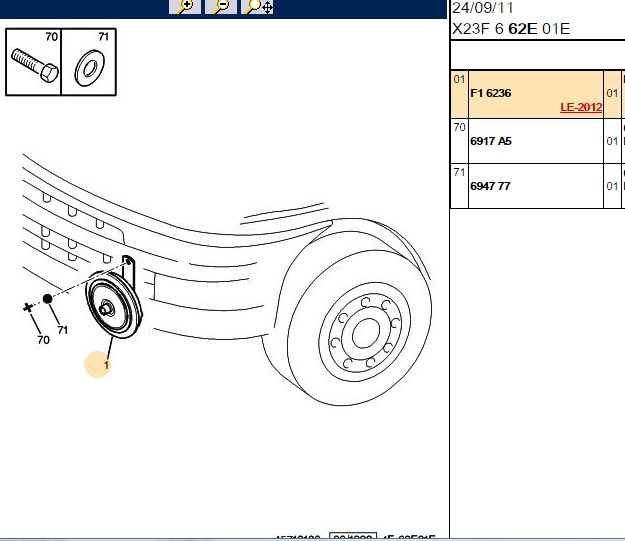Select part number 6917 A5

[x=491, y=141]
